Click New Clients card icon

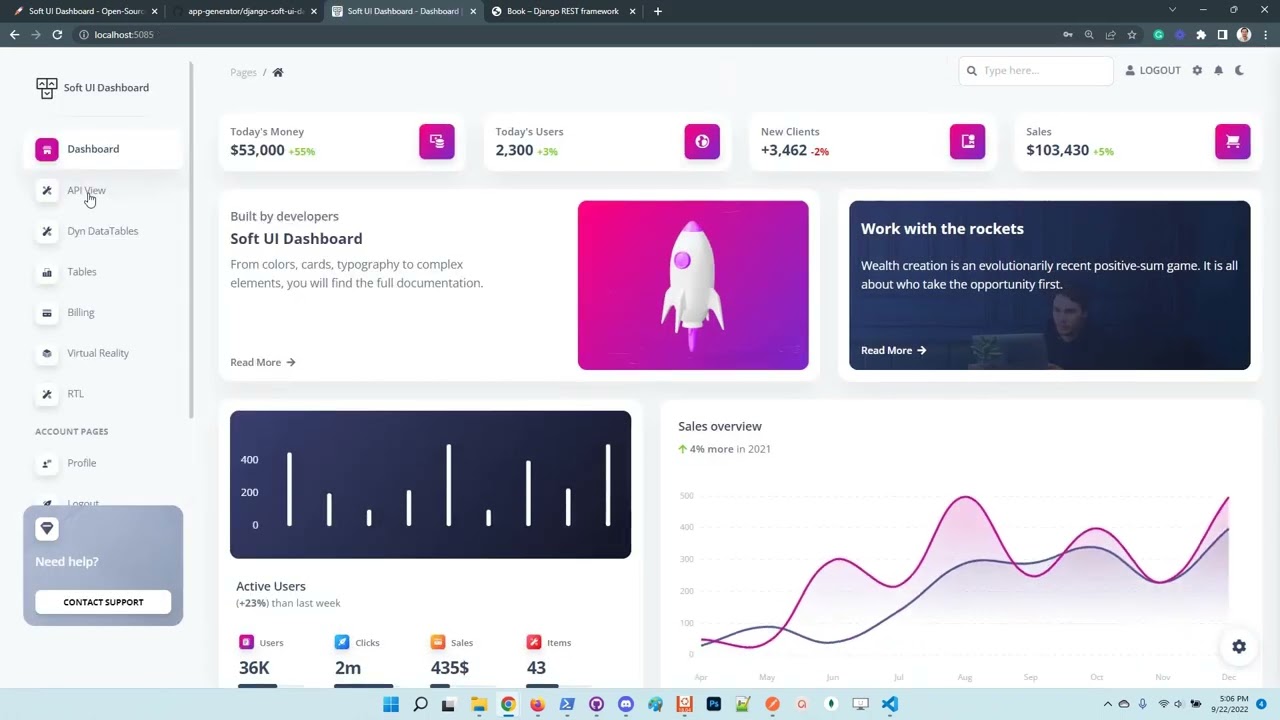pos(968,141)
